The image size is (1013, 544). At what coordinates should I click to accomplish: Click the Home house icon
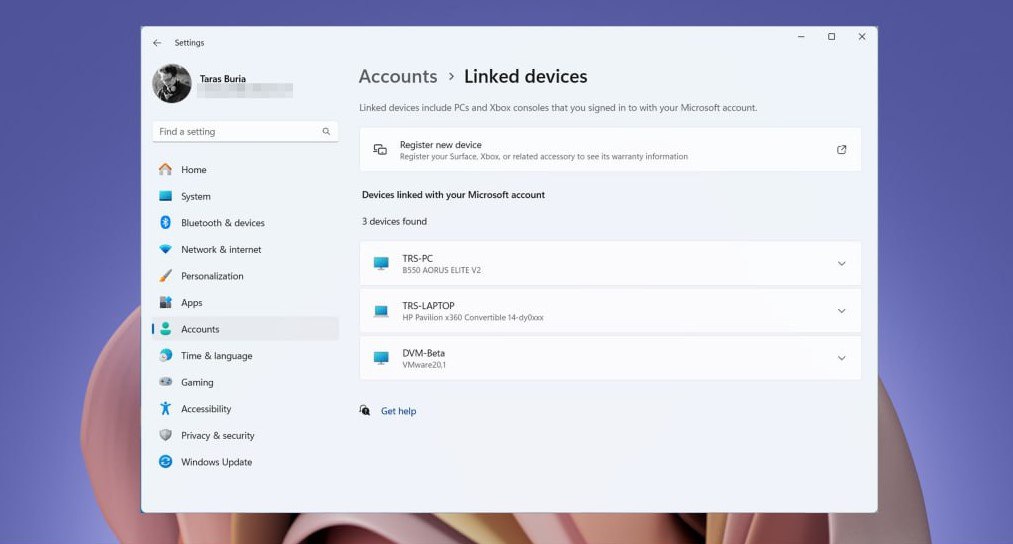165,169
